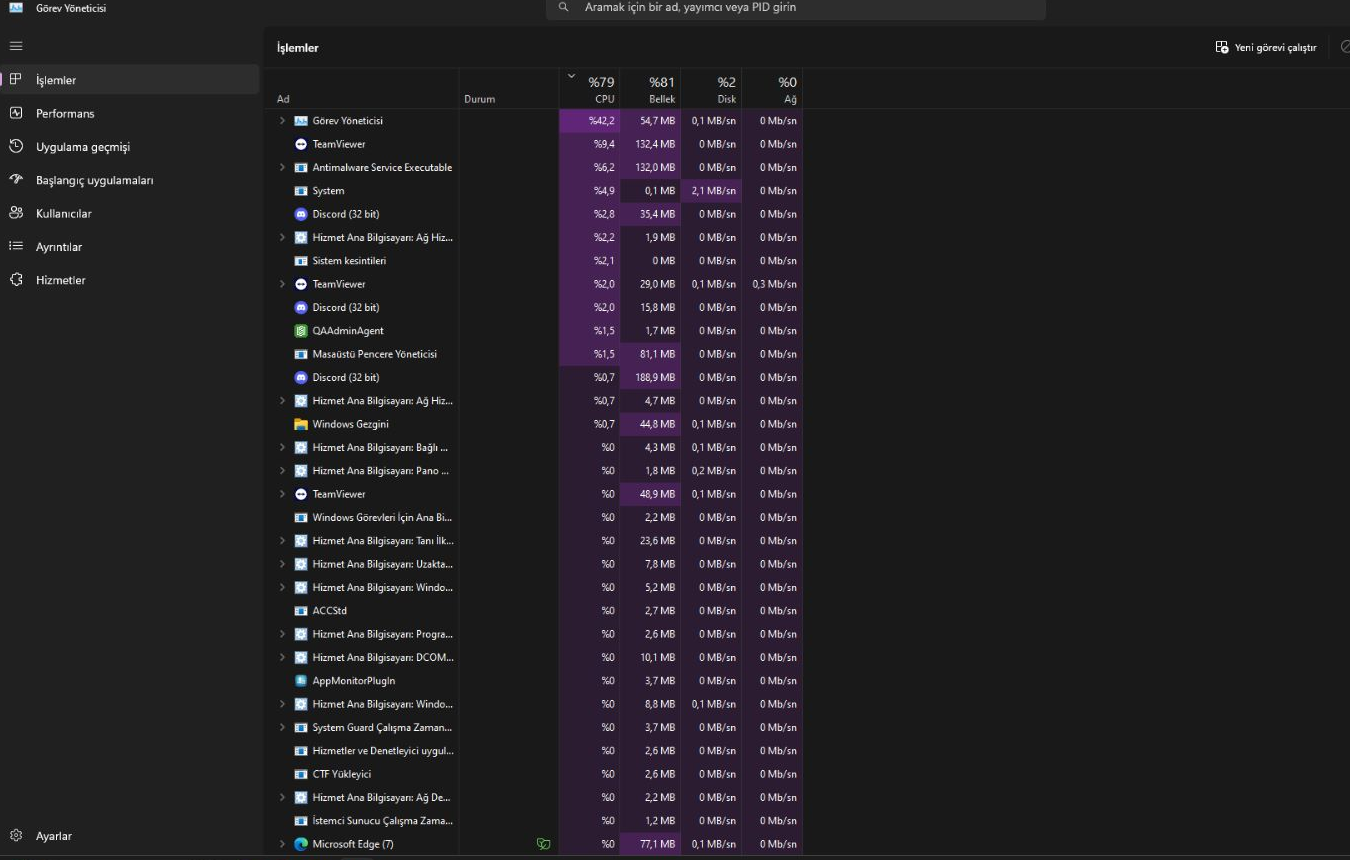Select the CTF Yükleyici icon

(x=301, y=774)
